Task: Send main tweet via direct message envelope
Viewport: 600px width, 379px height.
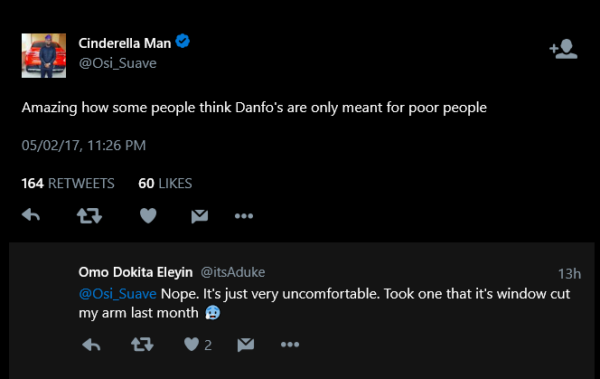Action: pos(200,216)
